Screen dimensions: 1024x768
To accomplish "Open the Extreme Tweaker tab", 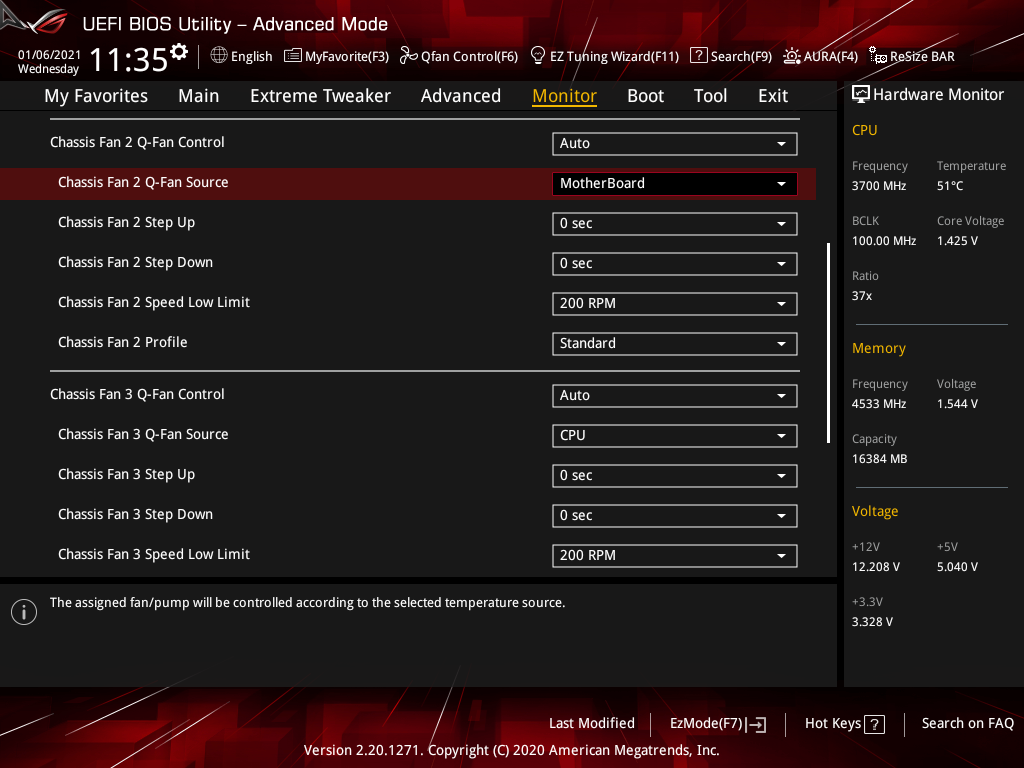I will point(320,96).
